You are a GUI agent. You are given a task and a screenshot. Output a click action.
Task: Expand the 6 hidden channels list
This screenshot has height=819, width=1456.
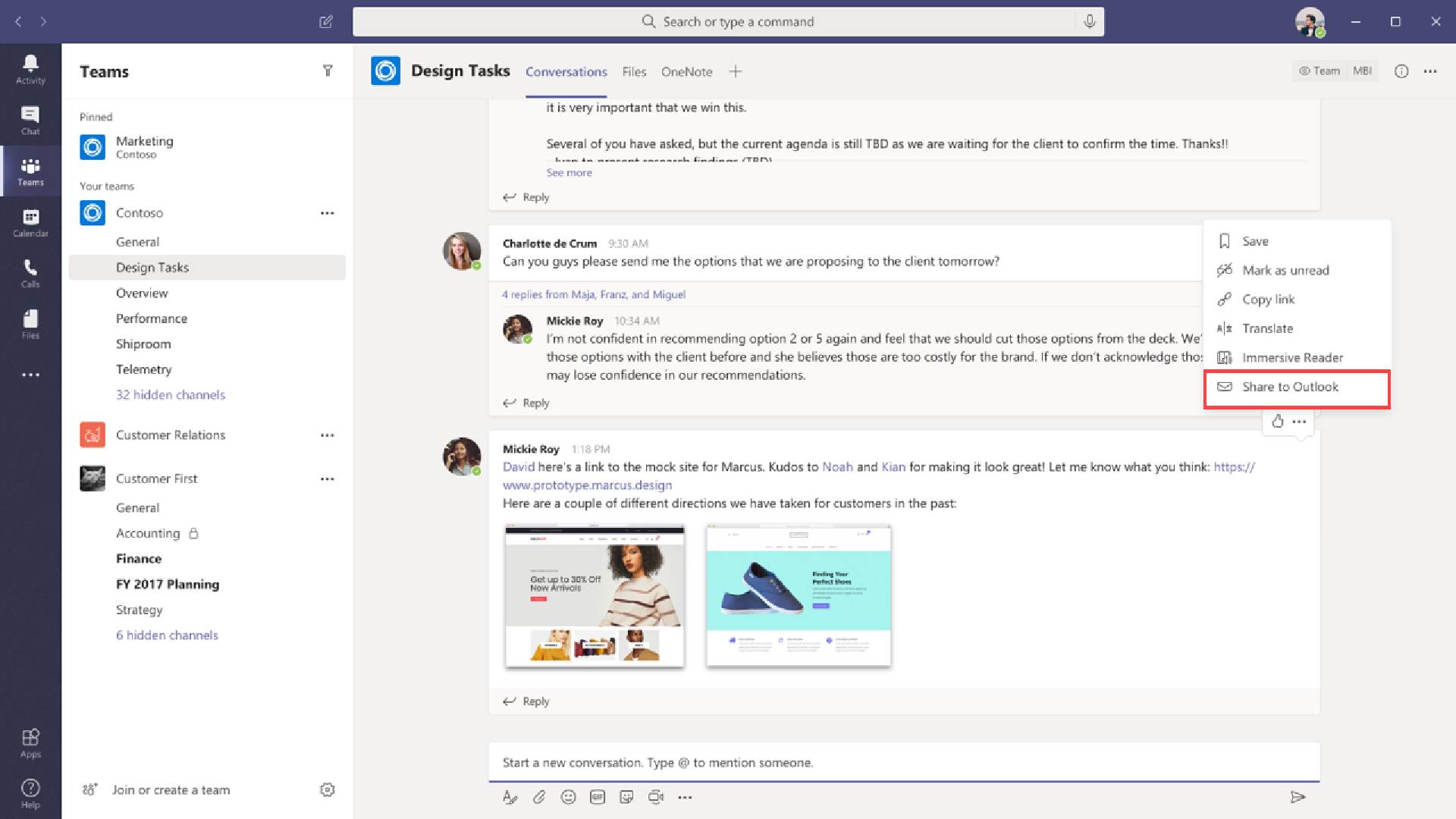pyautogui.click(x=166, y=634)
